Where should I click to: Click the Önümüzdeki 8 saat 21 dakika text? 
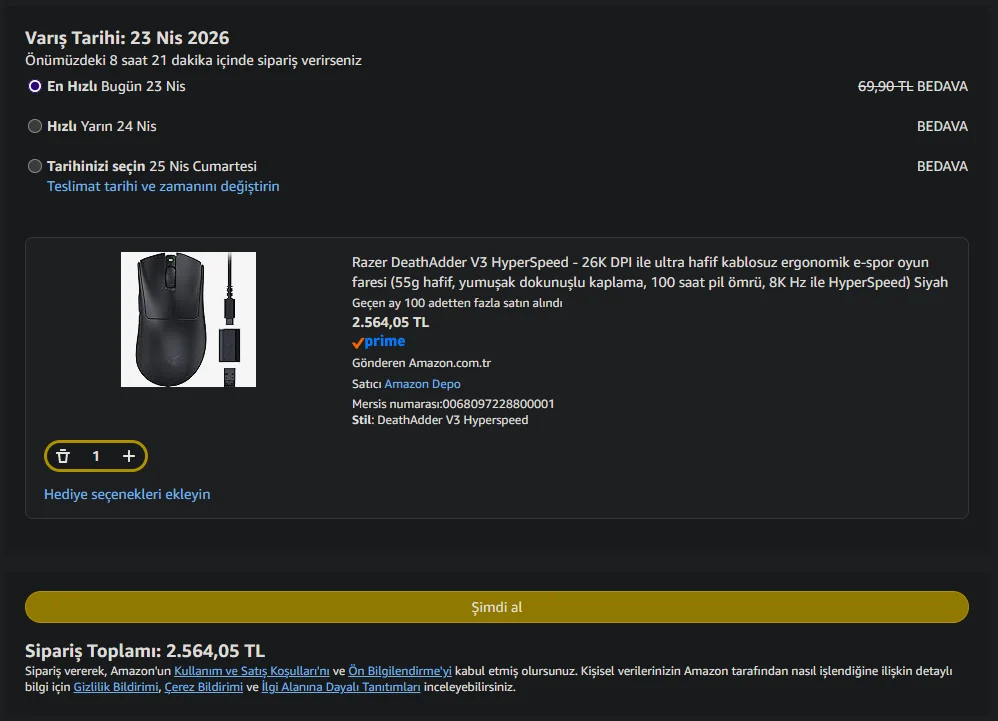click(x=193, y=60)
